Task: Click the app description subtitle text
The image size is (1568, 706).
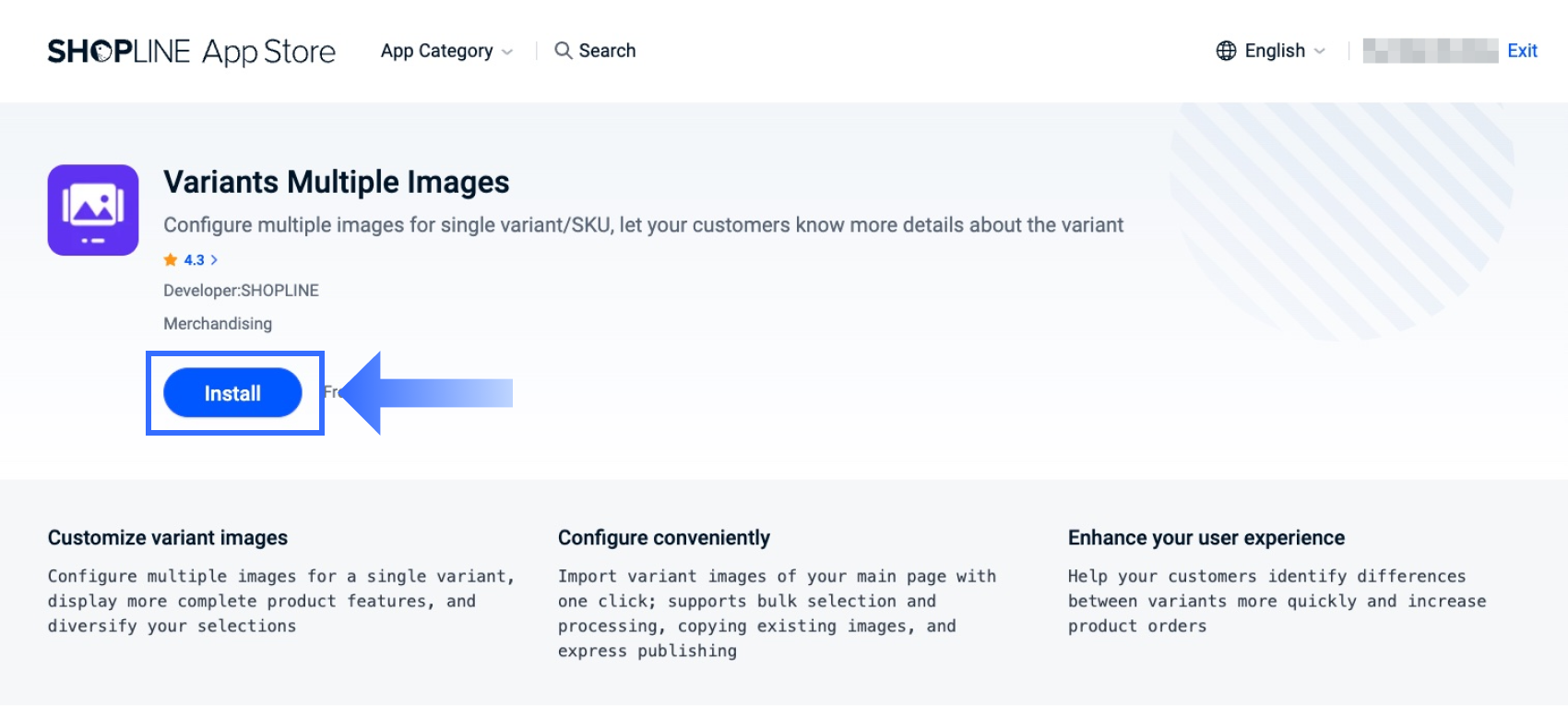Action: pos(643,225)
